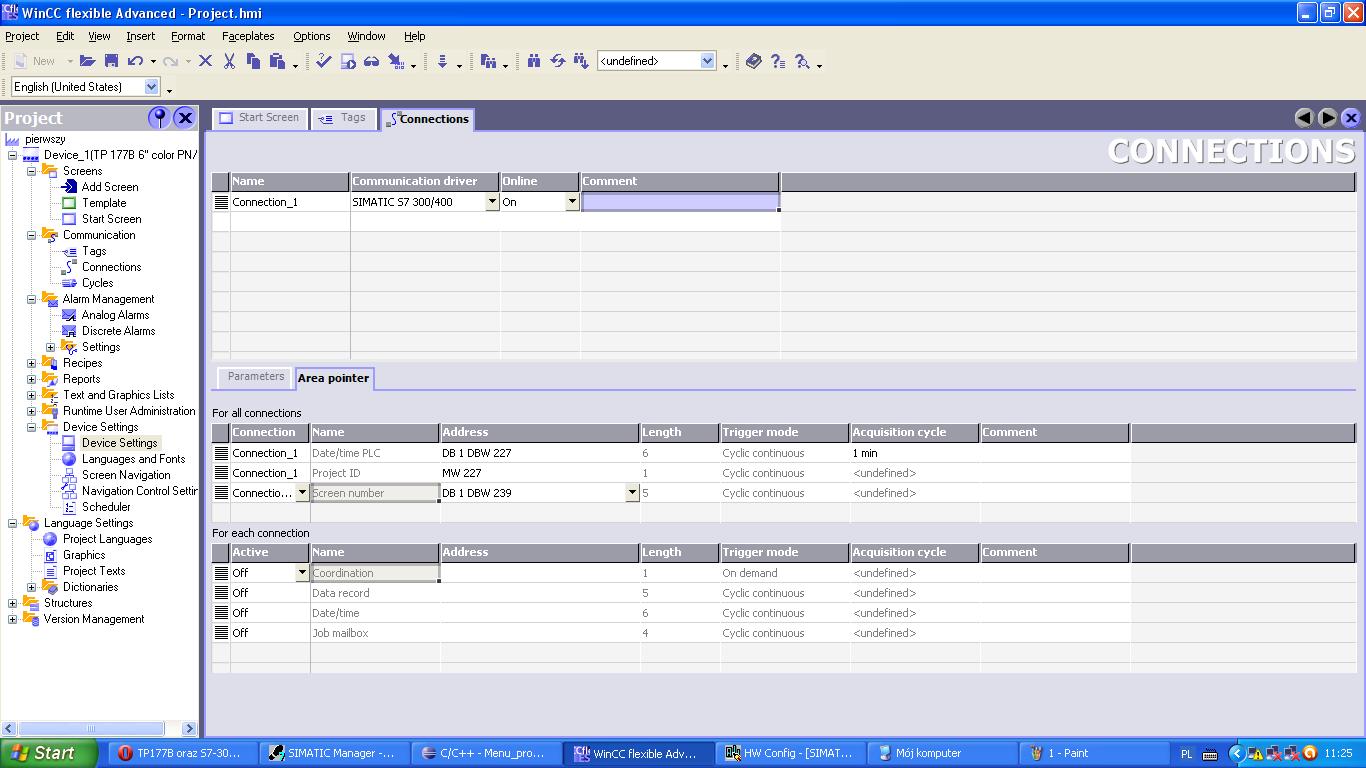Open the Options menu
Viewport: 1366px width, 768px height.
point(311,36)
